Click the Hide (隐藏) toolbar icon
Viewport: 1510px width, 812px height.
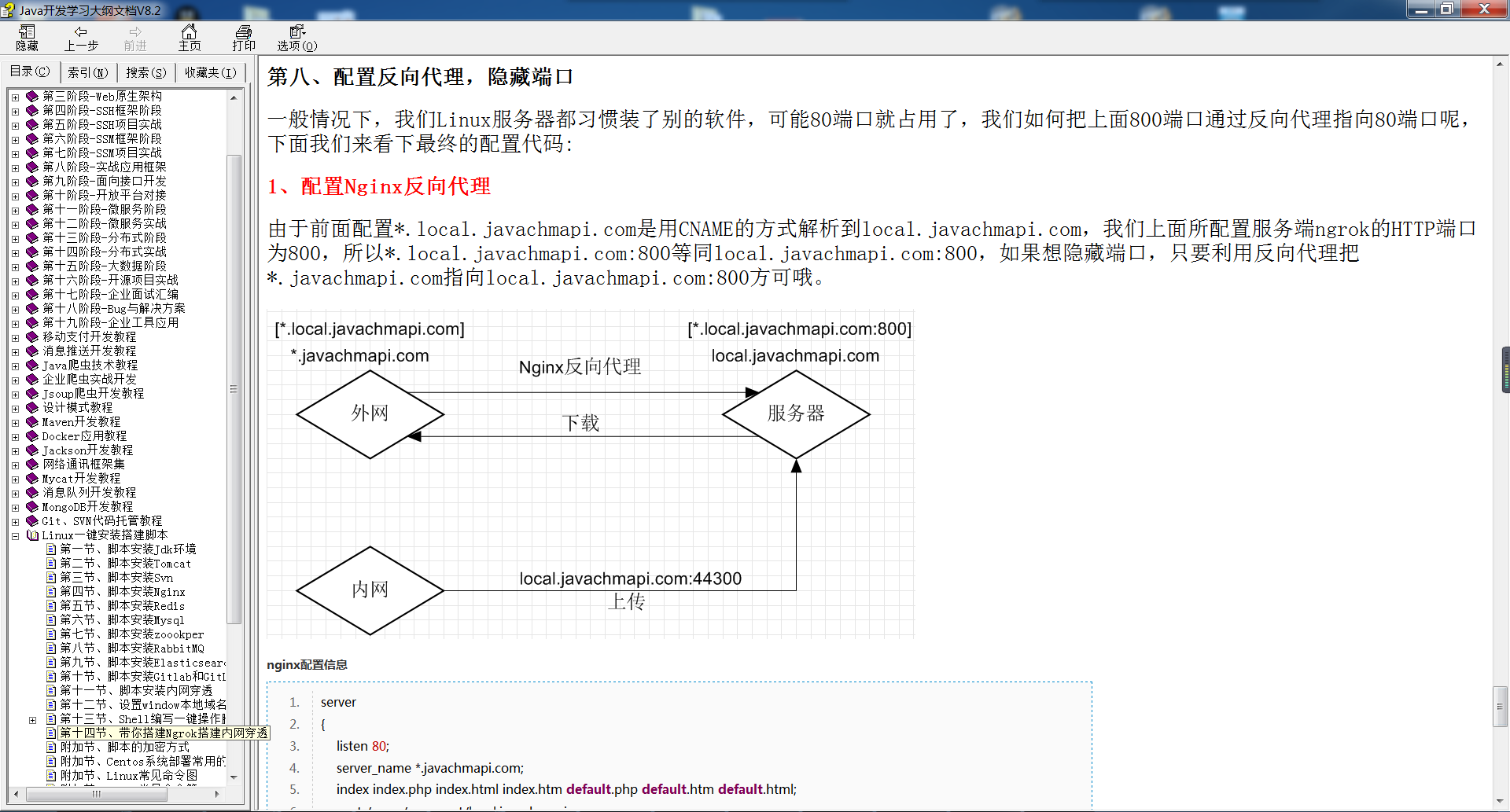click(27, 32)
